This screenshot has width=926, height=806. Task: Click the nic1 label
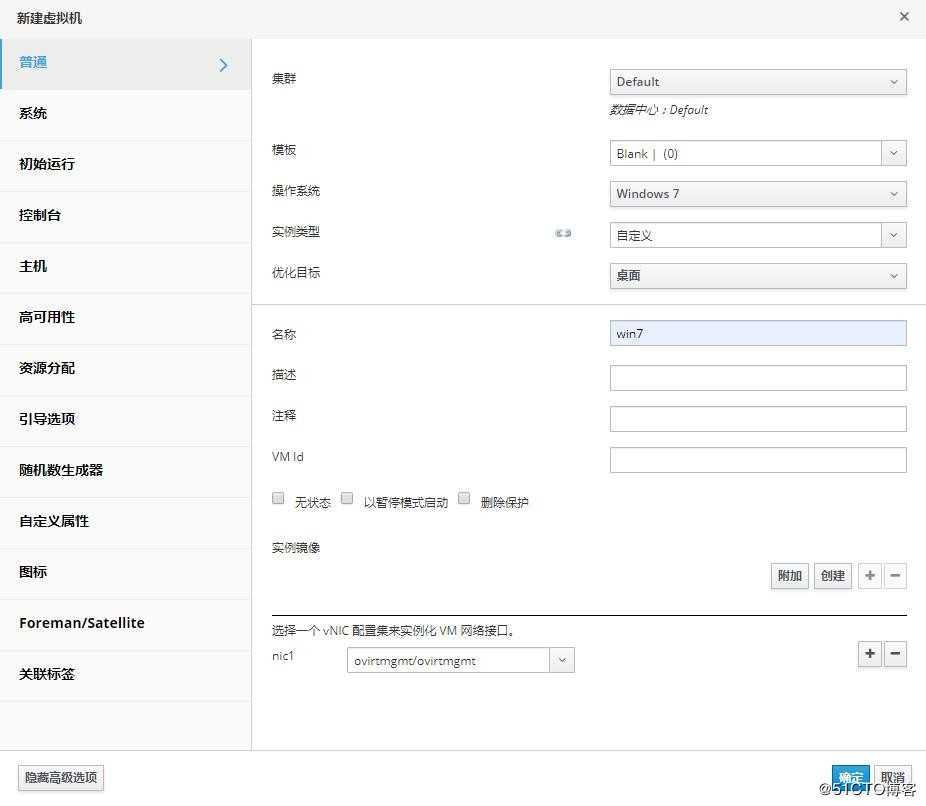[283, 656]
